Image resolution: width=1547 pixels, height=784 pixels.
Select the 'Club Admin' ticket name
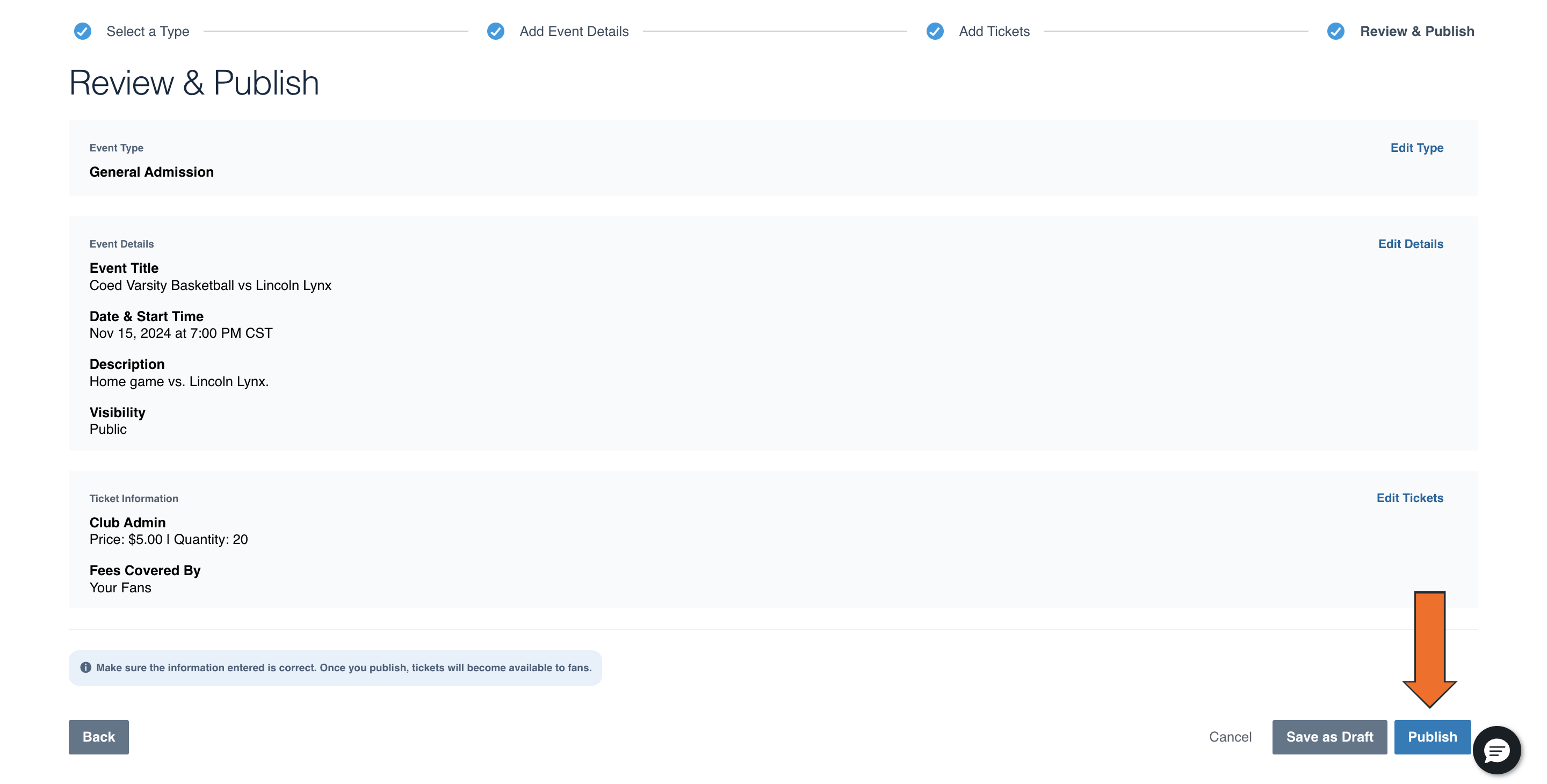tap(127, 522)
